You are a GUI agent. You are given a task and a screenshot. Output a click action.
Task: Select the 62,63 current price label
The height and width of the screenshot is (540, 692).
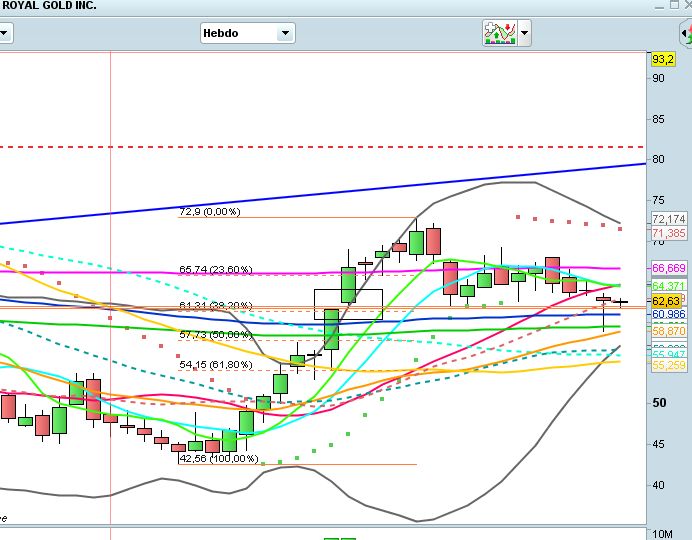click(666, 301)
